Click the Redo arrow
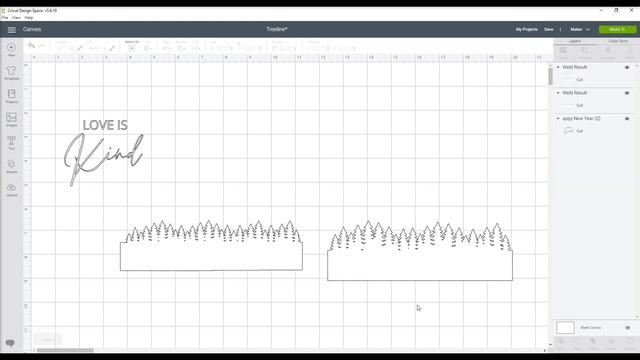 (x=42, y=46)
